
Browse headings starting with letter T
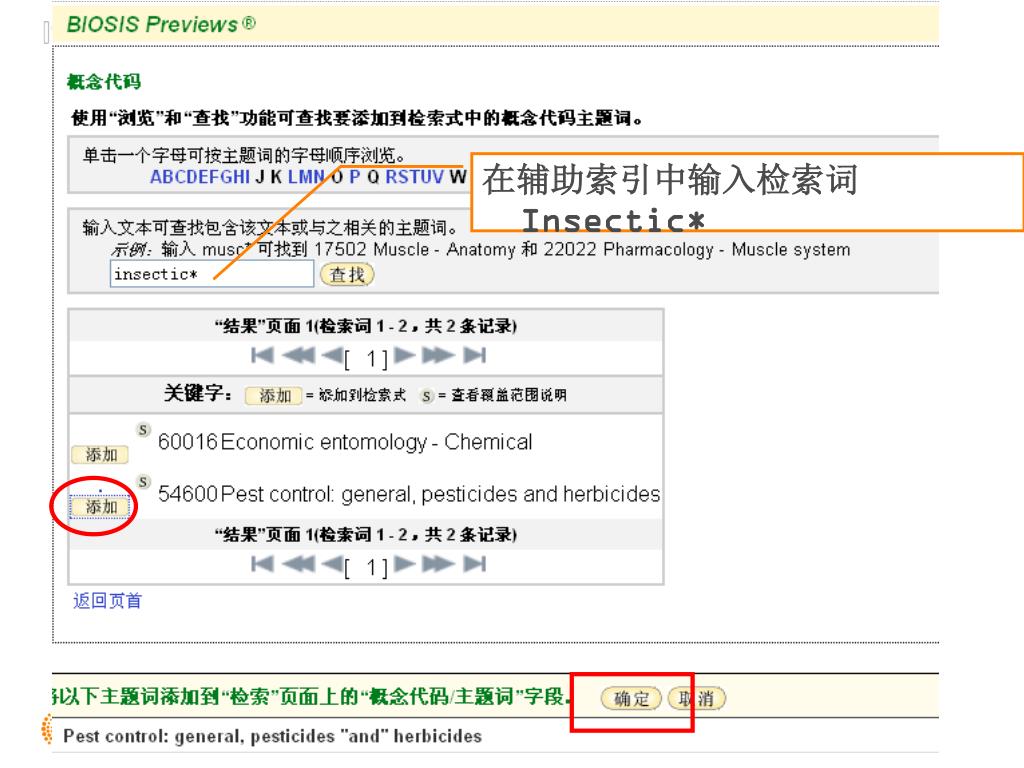(415, 177)
